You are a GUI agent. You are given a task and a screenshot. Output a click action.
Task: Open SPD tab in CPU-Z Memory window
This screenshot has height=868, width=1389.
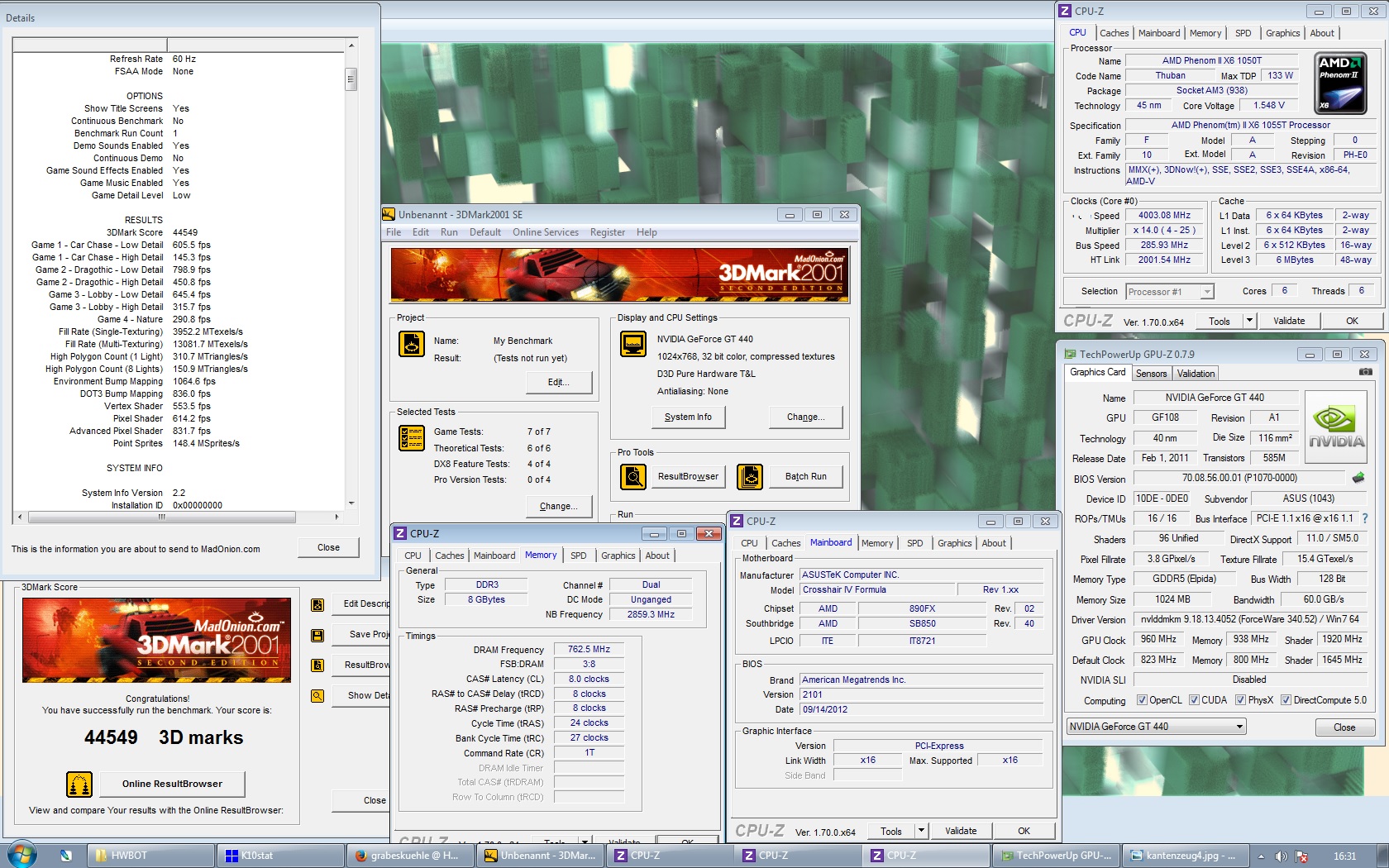point(579,556)
